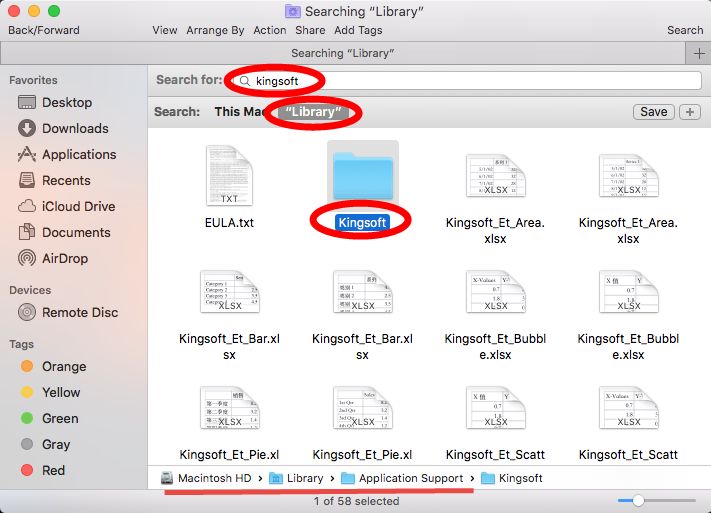The width and height of the screenshot is (711, 513).
Task: Select Kingsoft_Et_Bubble.xlsx file in third column
Action: (496, 292)
